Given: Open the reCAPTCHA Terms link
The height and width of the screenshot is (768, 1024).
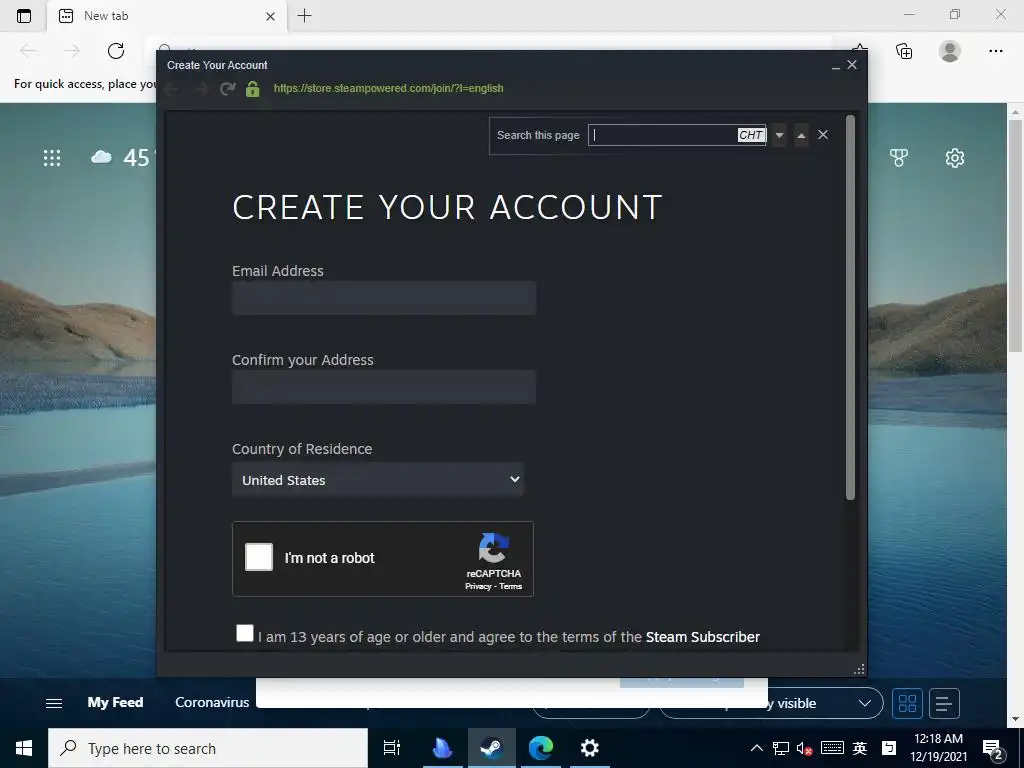Looking at the screenshot, I should coord(511,586).
